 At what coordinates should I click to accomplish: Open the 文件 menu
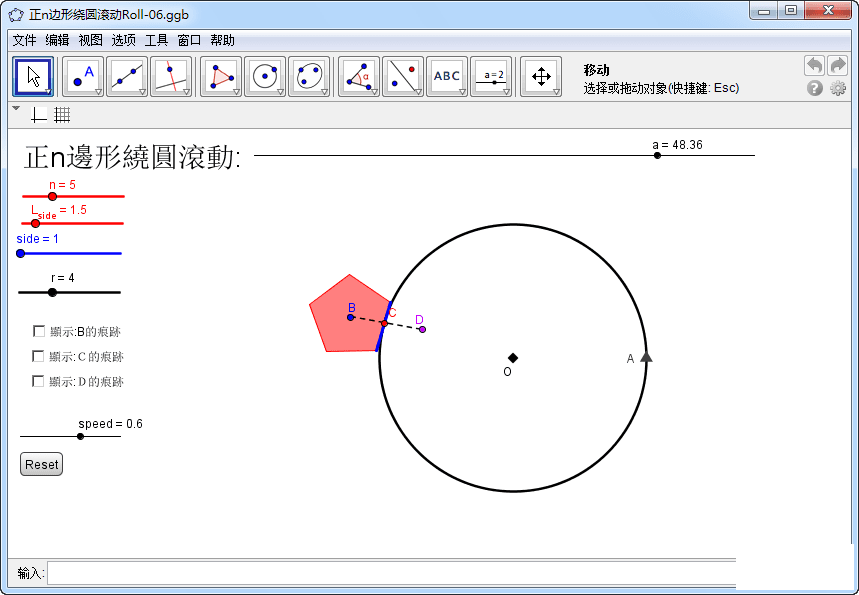25,40
